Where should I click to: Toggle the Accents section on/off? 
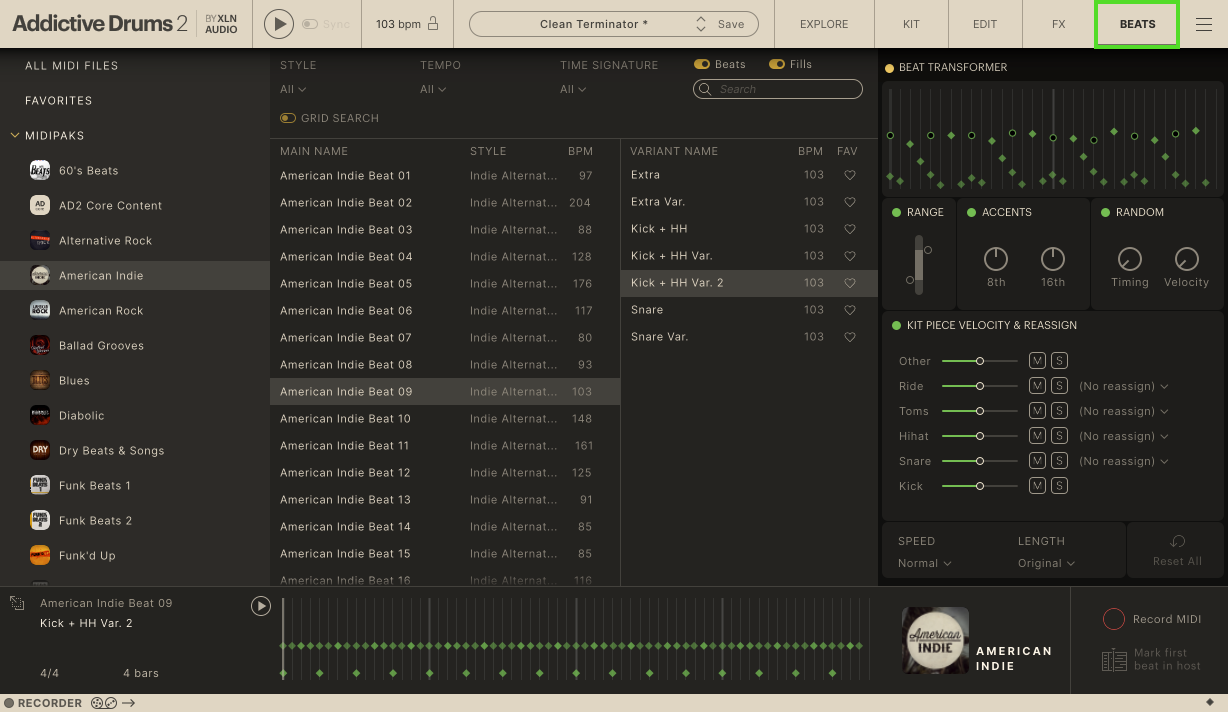[971, 212]
